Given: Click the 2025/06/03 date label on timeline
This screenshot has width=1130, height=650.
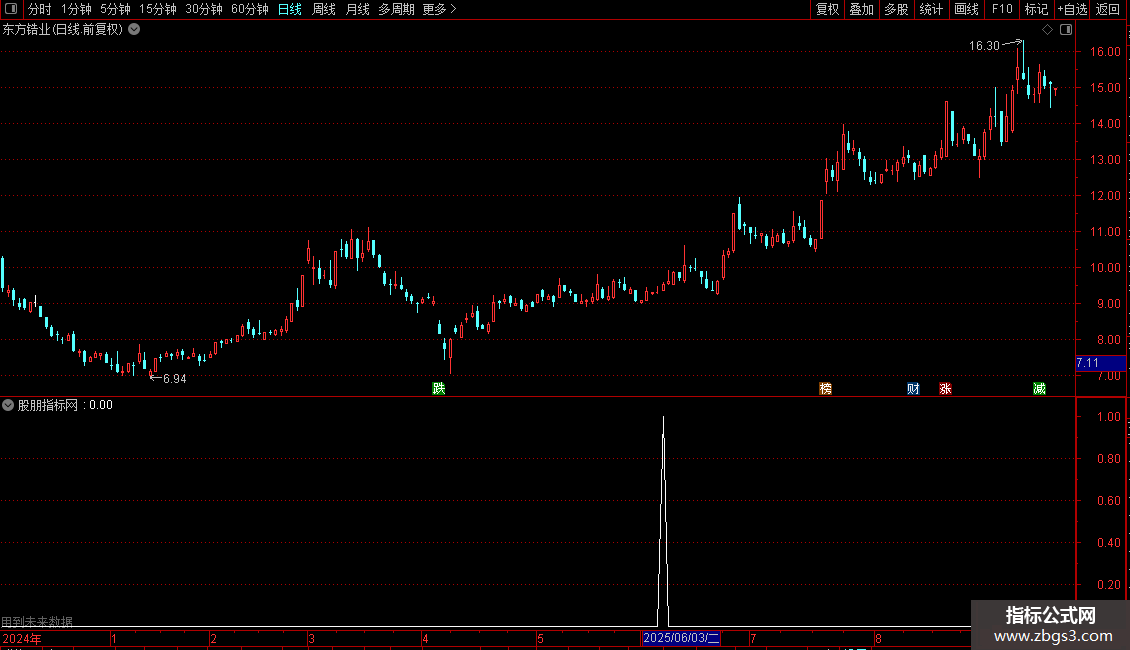Looking at the screenshot, I should (x=680, y=638).
